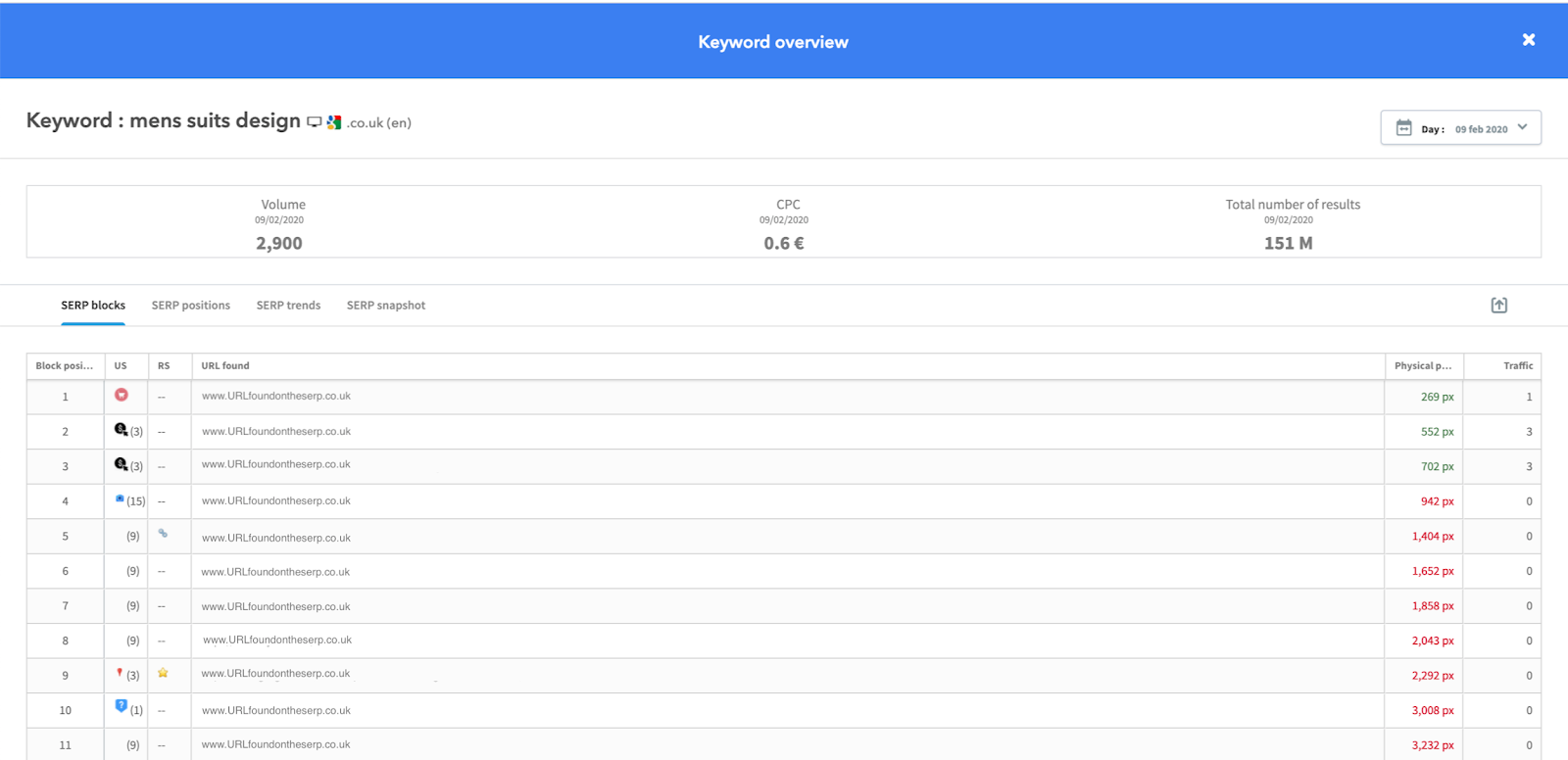Screen dimensions: 1568x760
Task: Click the paid search icon in row 3
Action: (x=121, y=464)
